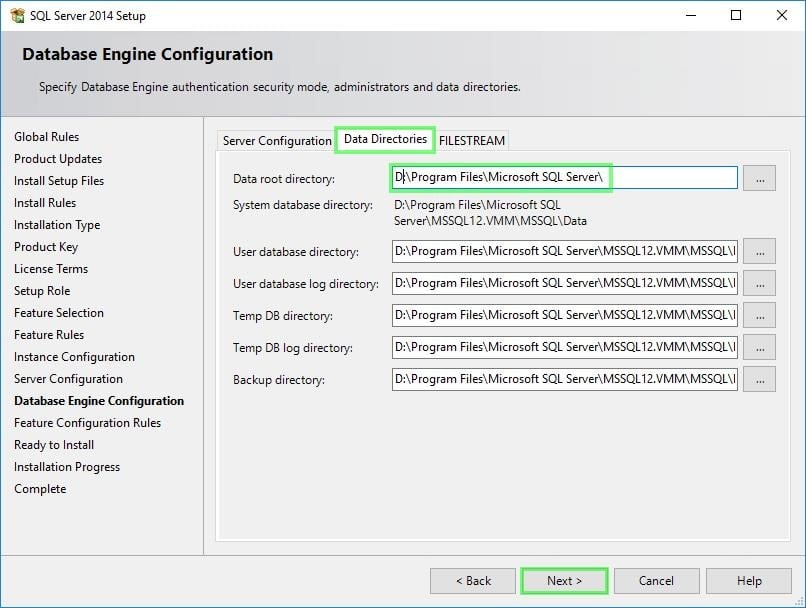Click Complete step in the sidebar
The height and width of the screenshot is (608, 806).
pyautogui.click(x=40, y=489)
